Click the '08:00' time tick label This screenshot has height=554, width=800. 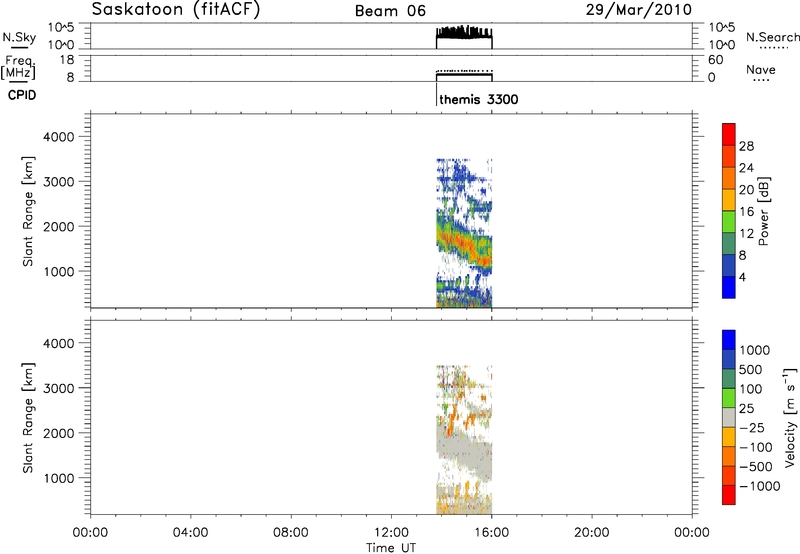coord(291,533)
